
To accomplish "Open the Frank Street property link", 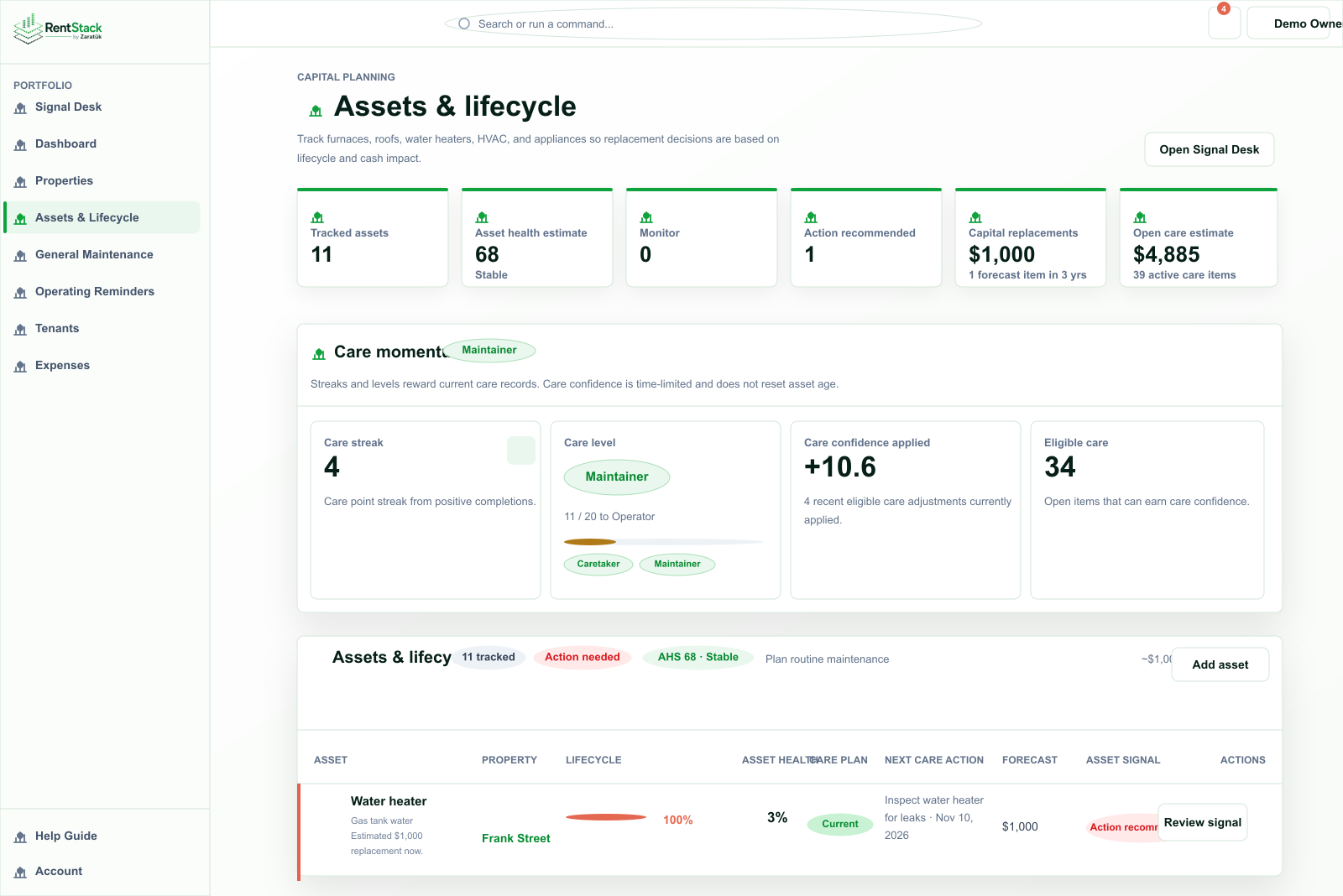I will pyautogui.click(x=516, y=838).
